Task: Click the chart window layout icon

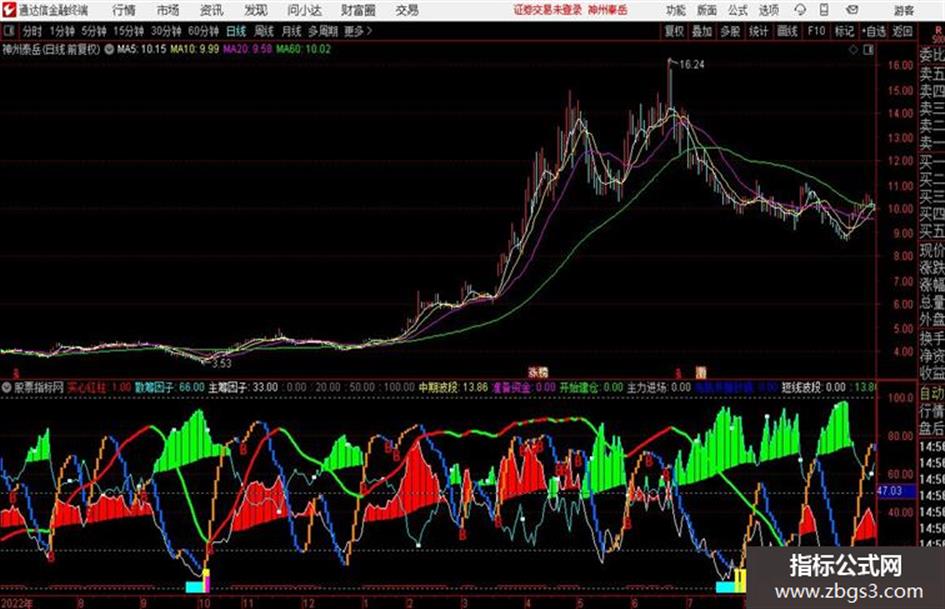Action: [868, 50]
